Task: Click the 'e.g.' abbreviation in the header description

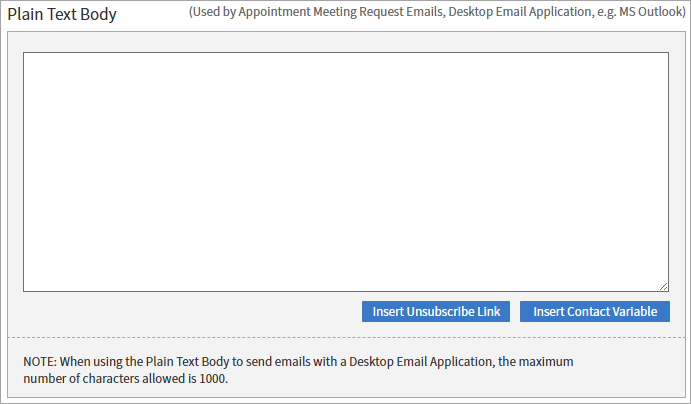Action: tap(606, 12)
